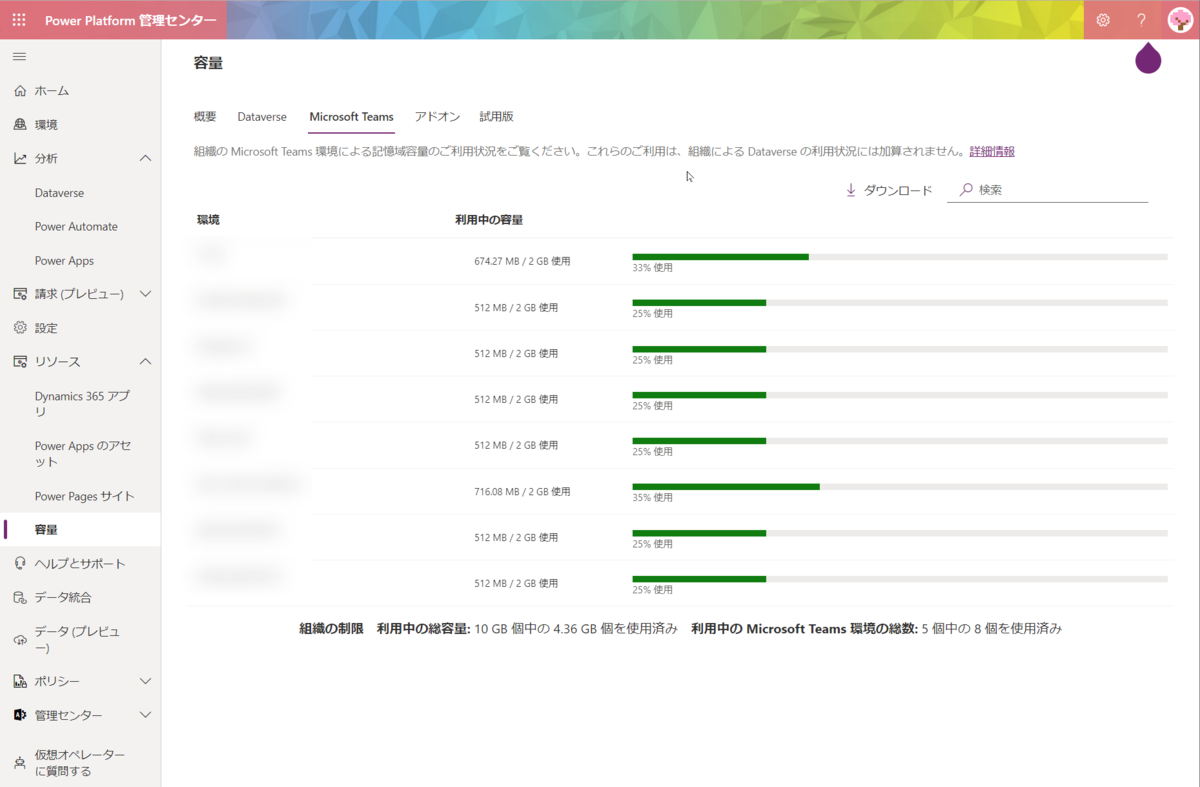The image size is (1200, 787).
Task: Expand the 請求 (プレビュー) chevron
Action: (x=145, y=294)
